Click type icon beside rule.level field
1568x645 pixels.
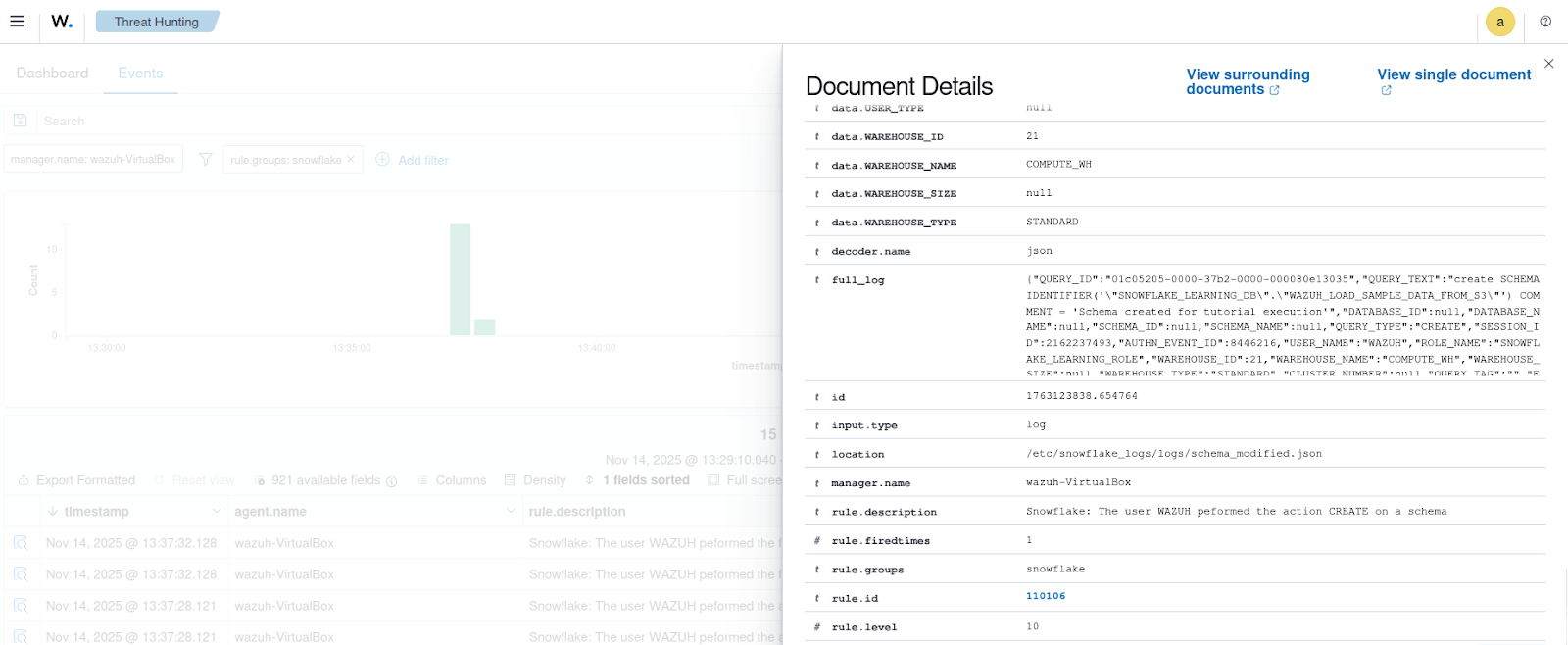(816, 627)
